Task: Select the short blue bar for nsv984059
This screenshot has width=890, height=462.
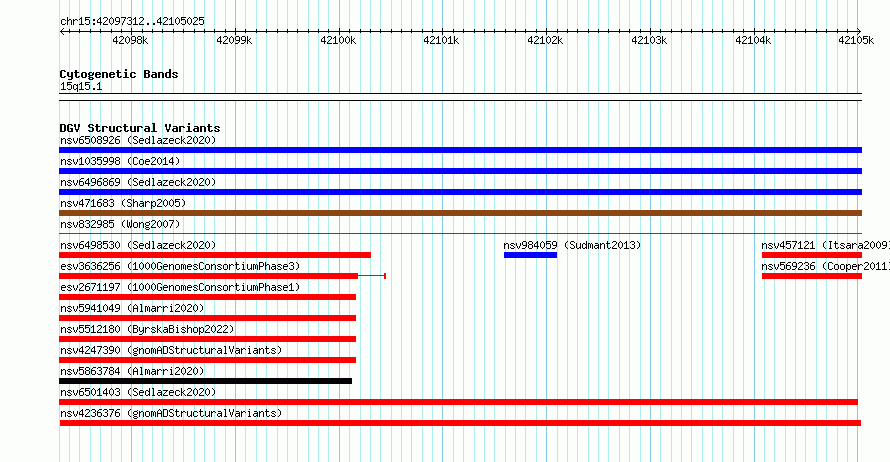Action: 530,255
